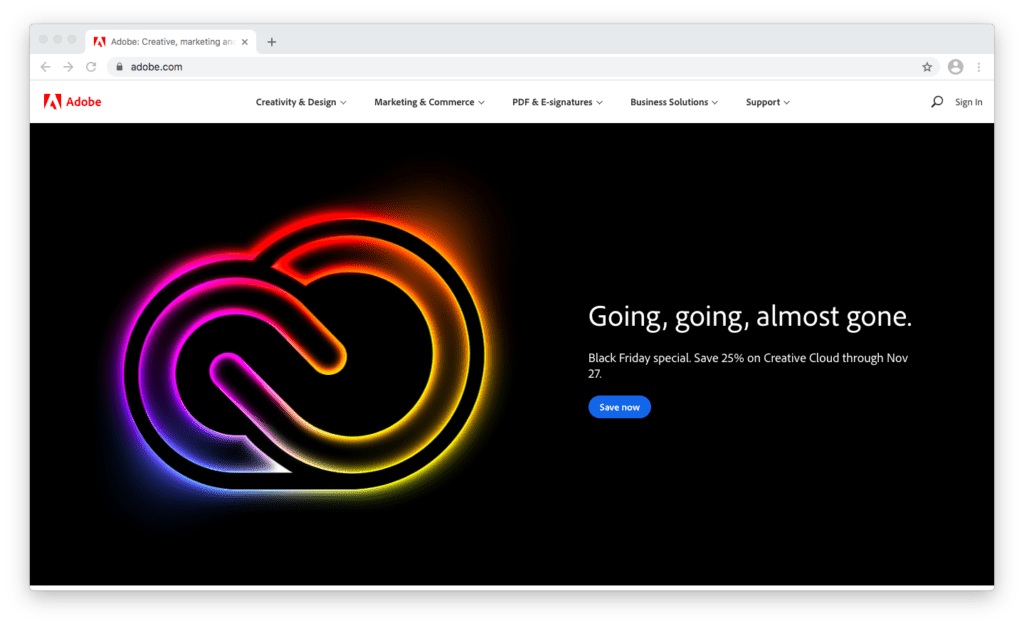Screen dimensions: 1024x626
Task: Focus the adobe.com address bar
Action: point(522,67)
